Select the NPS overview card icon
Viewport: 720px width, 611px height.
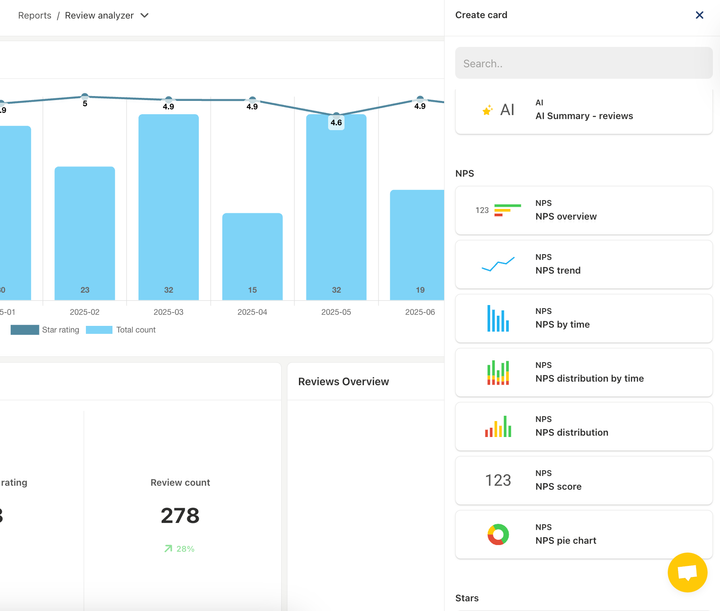tap(498, 210)
